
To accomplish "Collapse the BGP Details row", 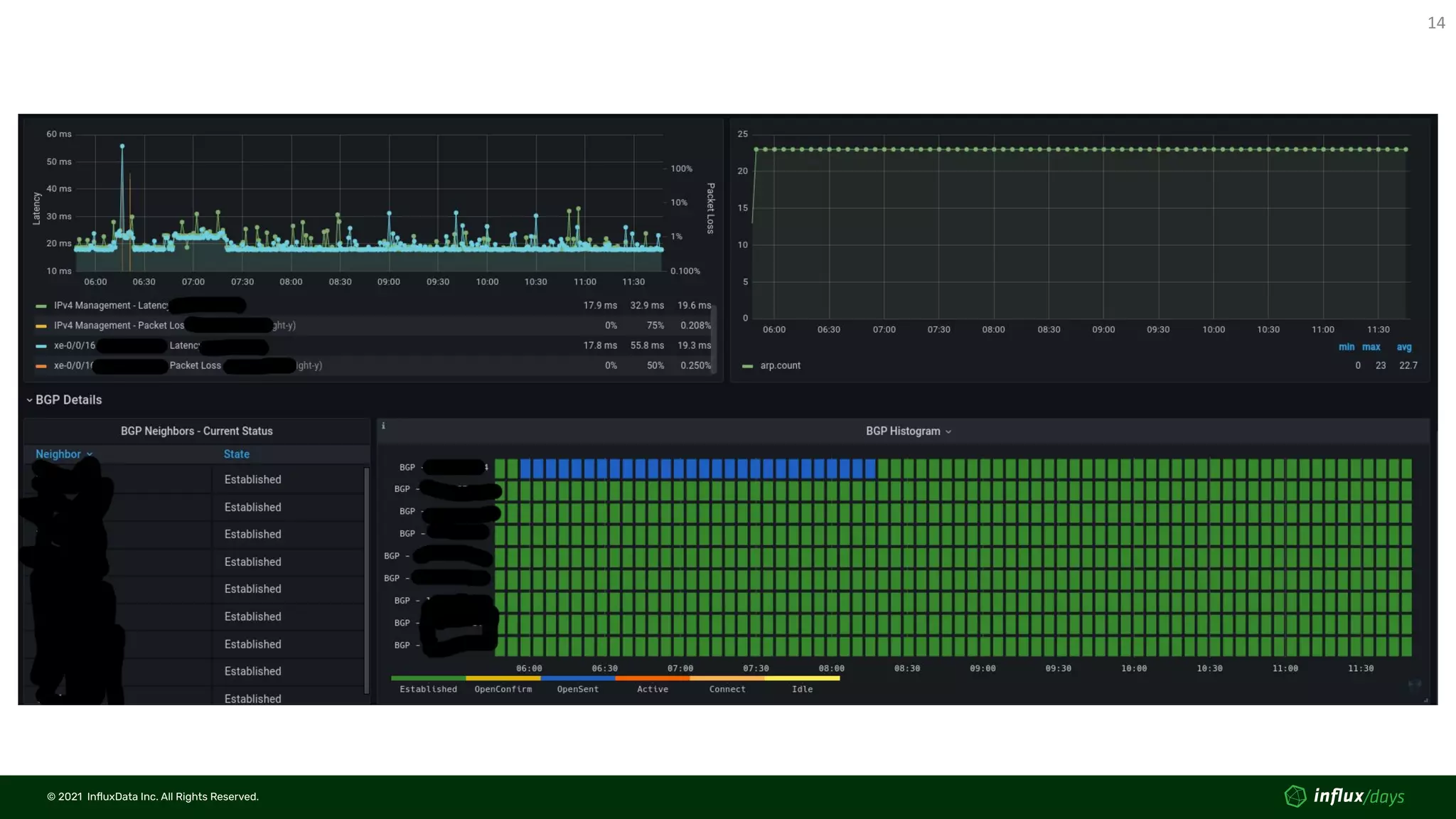I will click(x=64, y=400).
